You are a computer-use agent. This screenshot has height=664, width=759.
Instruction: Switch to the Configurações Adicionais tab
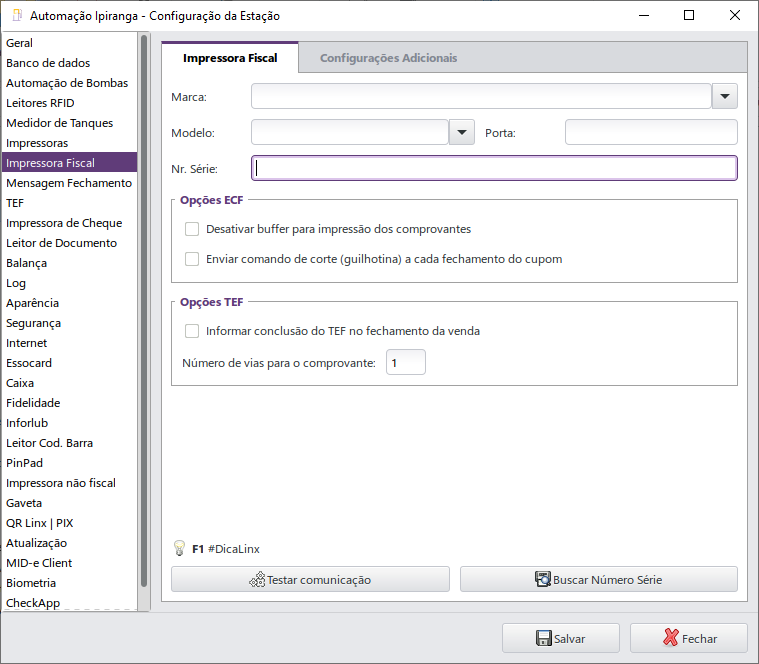tap(388, 58)
